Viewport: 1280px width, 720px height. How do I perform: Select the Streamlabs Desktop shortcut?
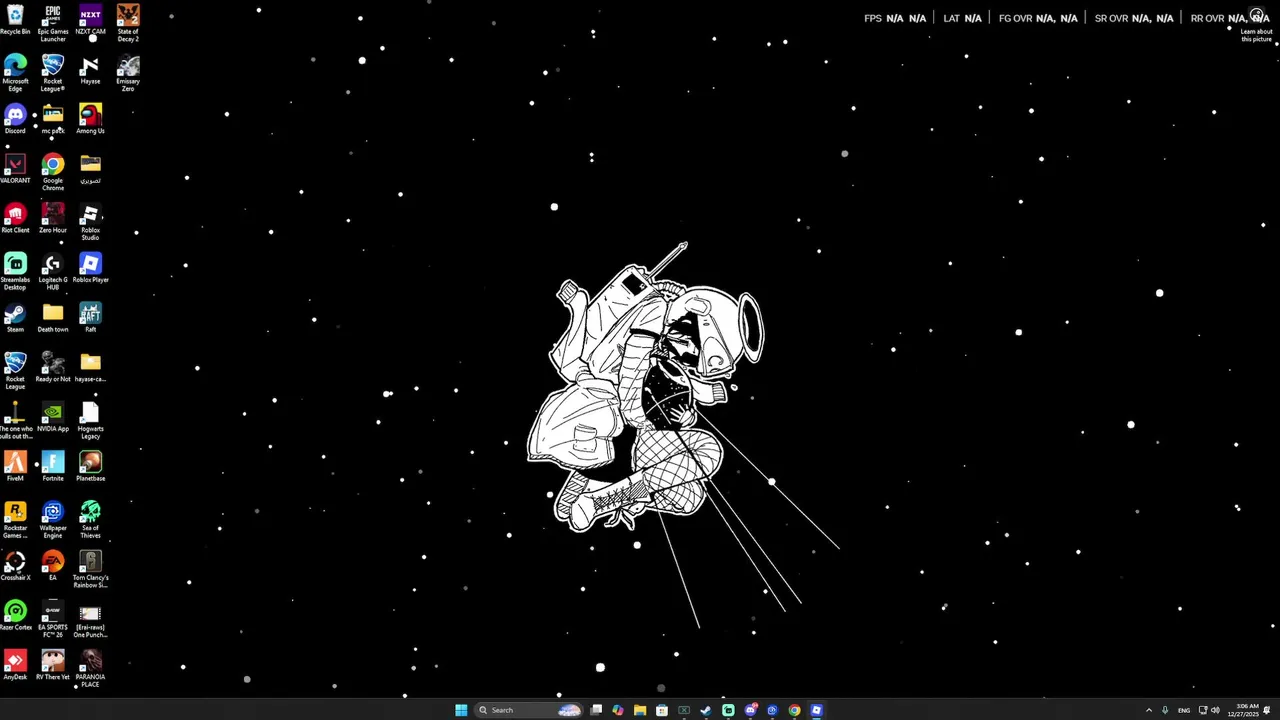15,272
